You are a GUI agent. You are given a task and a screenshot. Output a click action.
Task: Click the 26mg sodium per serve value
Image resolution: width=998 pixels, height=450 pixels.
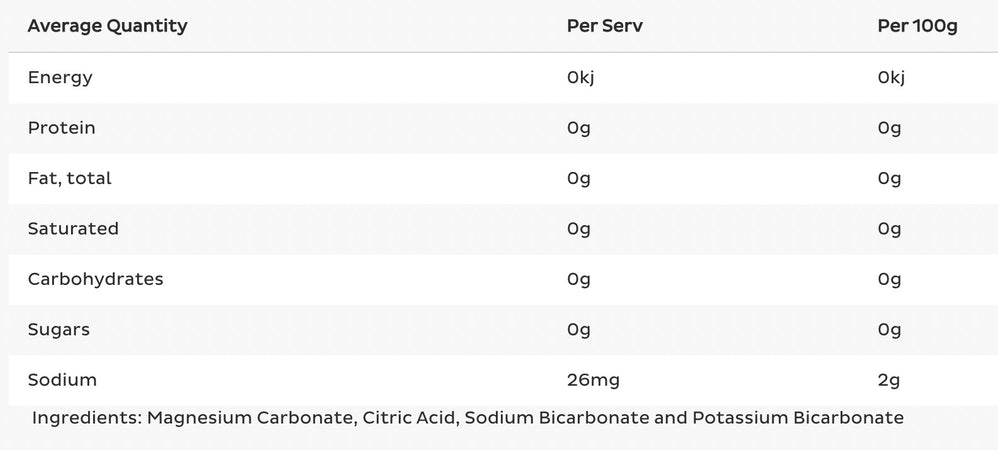point(593,379)
